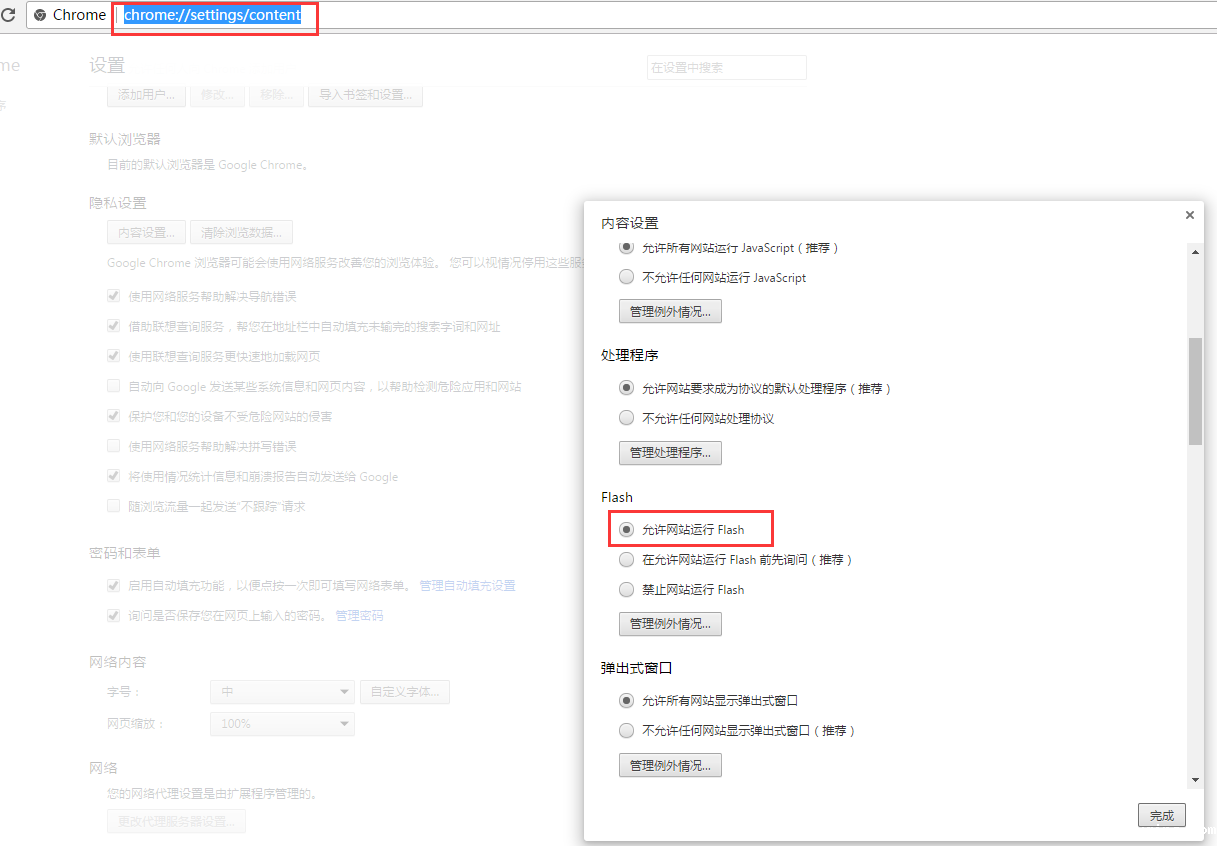Click 管理例外情况 button under Flash

click(x=670, y=624)
